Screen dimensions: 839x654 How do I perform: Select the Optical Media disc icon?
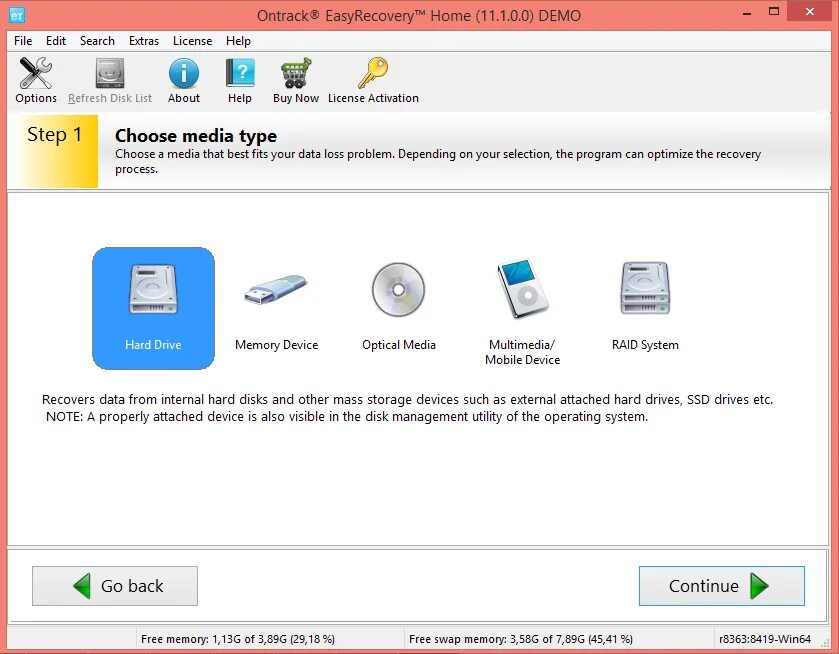pos(399,290)
